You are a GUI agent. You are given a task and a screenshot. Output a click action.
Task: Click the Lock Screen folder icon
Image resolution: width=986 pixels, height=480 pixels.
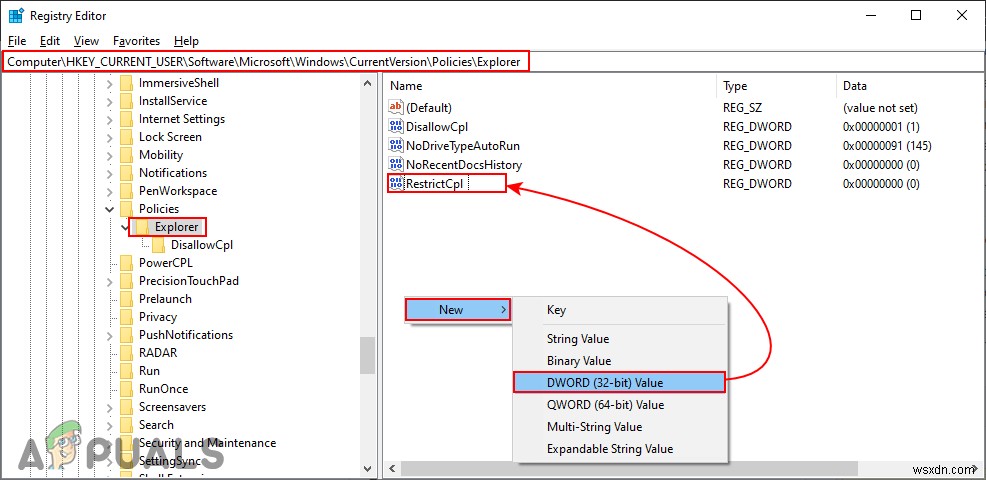click(126, 137)
